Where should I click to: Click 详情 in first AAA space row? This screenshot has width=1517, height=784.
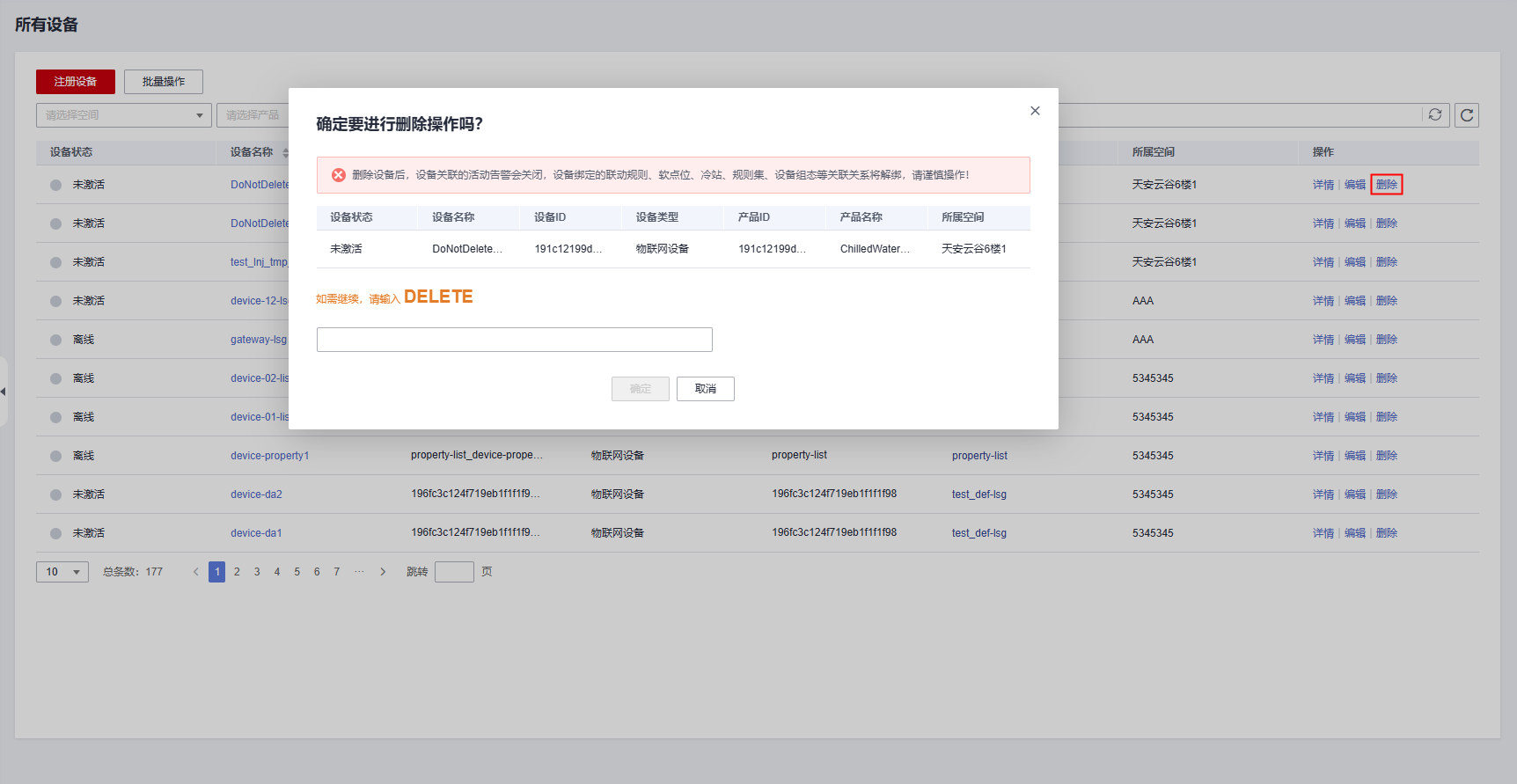click(1323, 301)
